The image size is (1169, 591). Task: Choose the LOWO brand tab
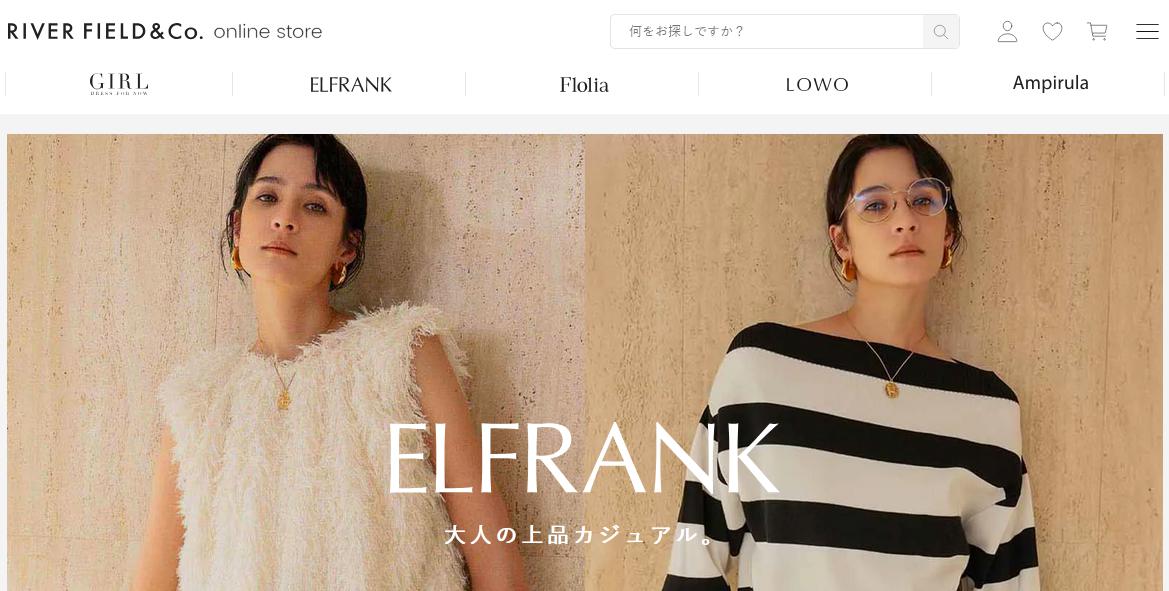pos(817,84)
